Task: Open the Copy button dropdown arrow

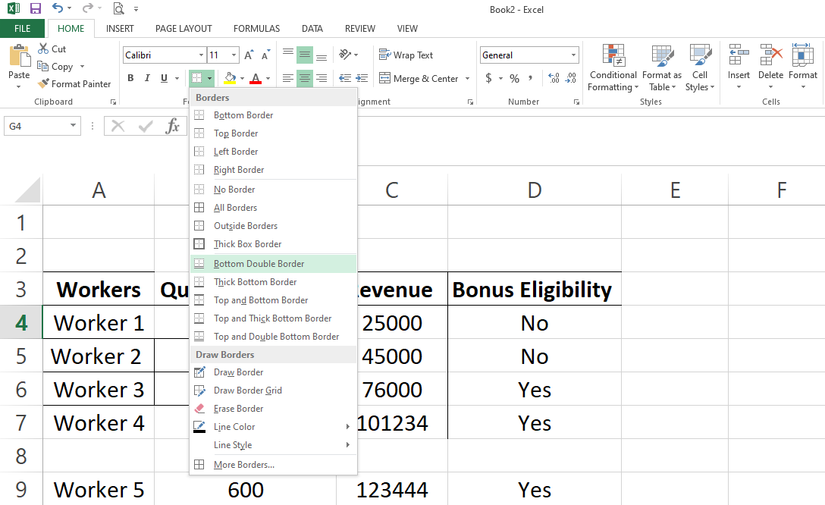Action: pyautogui.click(x=82, y=66)
